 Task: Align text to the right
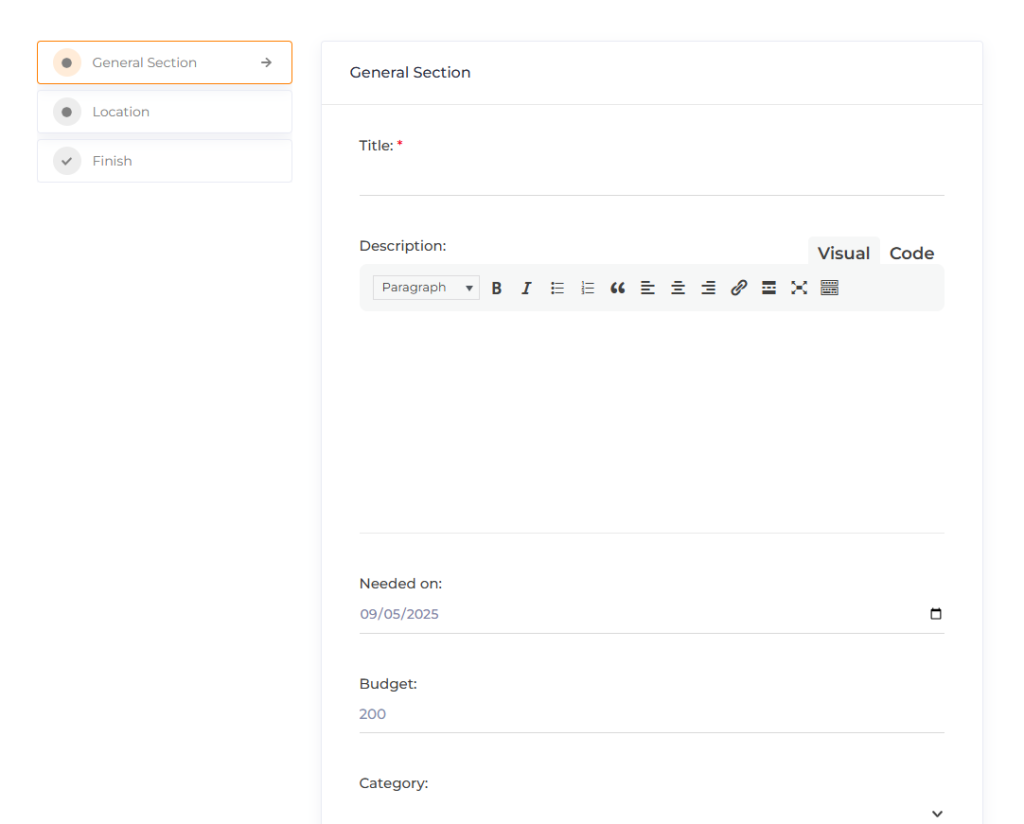coord(708,288)
